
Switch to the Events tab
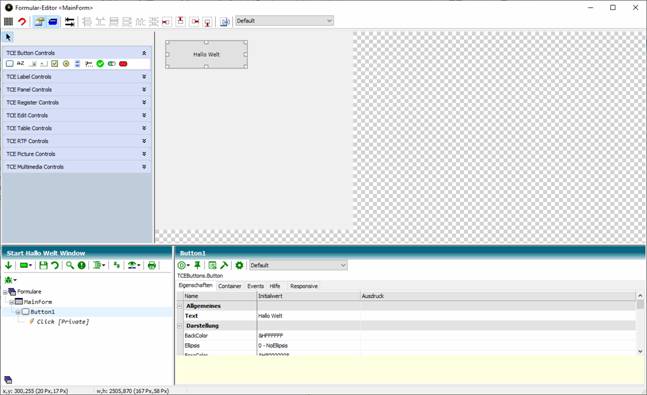(255, 286)
